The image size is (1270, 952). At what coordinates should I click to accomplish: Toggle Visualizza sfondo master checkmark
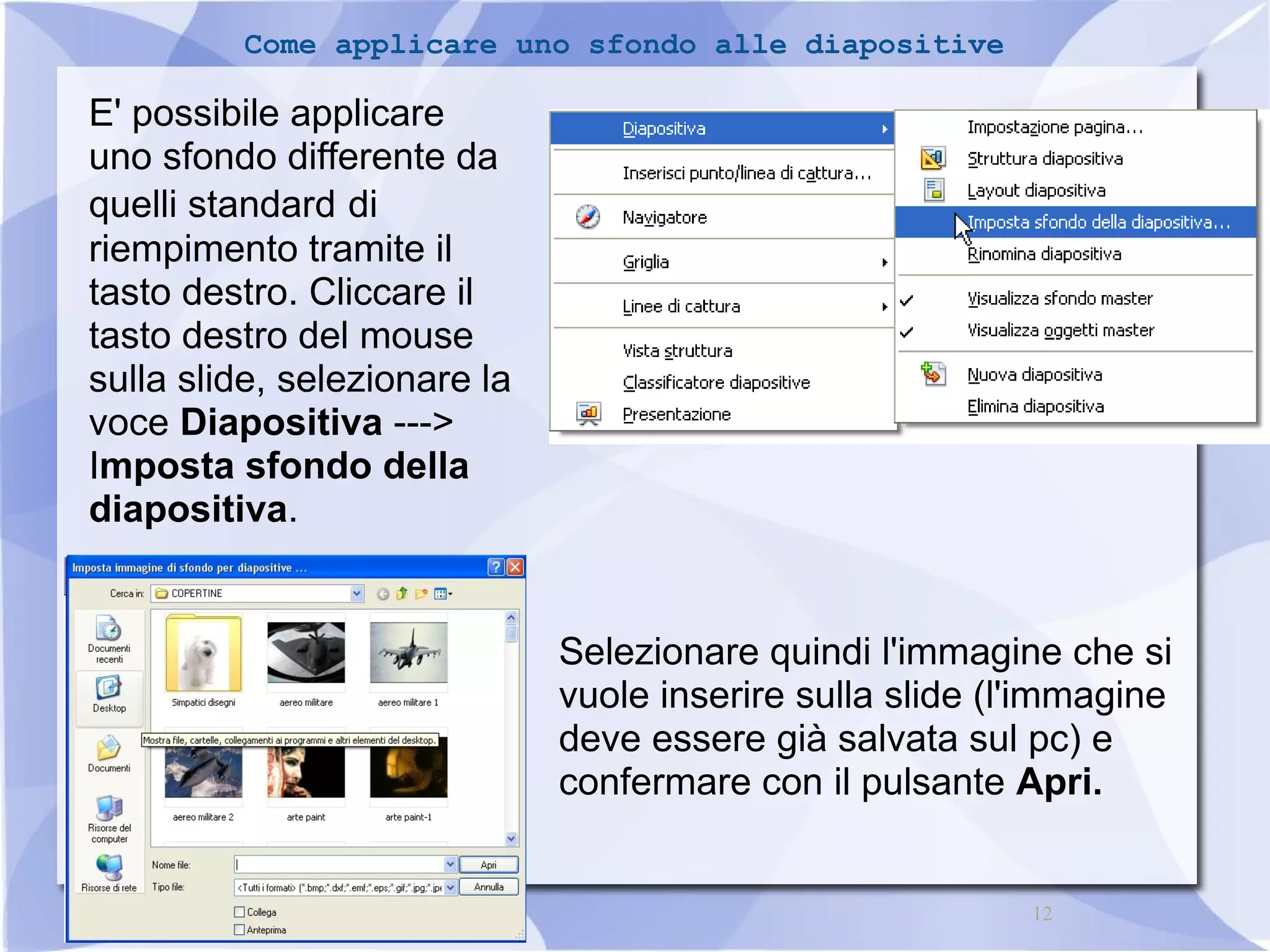[x=907, y=301]
